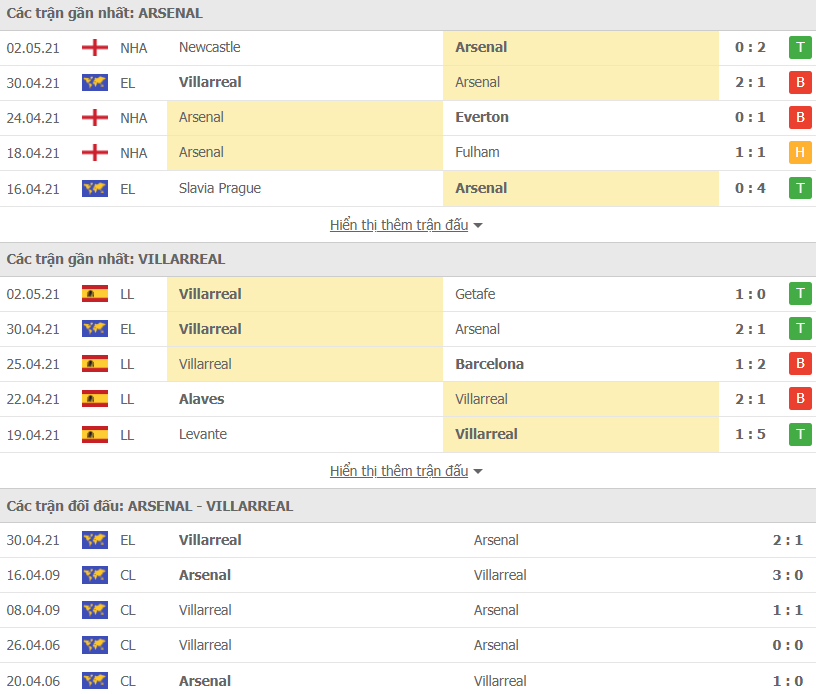Click Spain flag icon in Levante row

[95, 434]
